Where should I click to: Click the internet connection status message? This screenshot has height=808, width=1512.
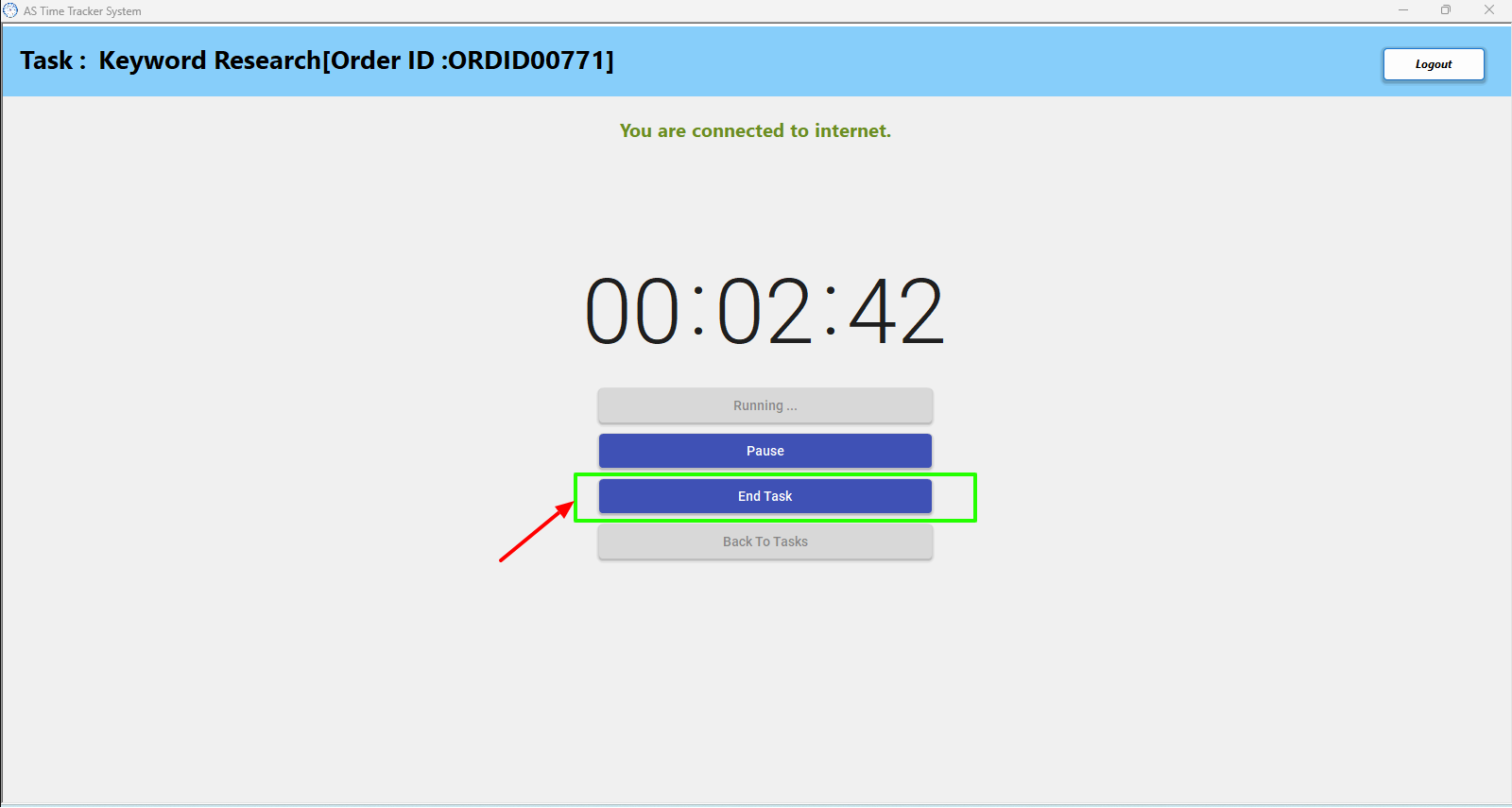pyautogui.click(x=755, y=130)
